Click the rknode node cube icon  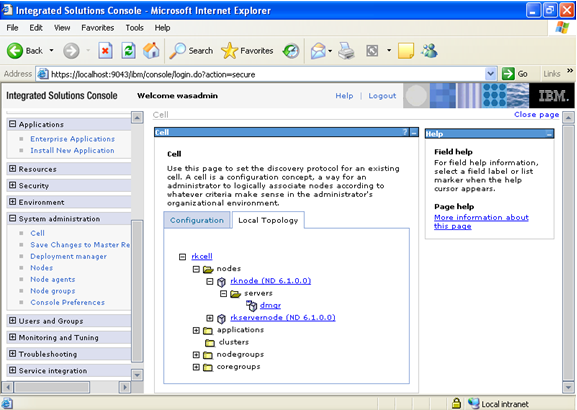pos(221,282)
